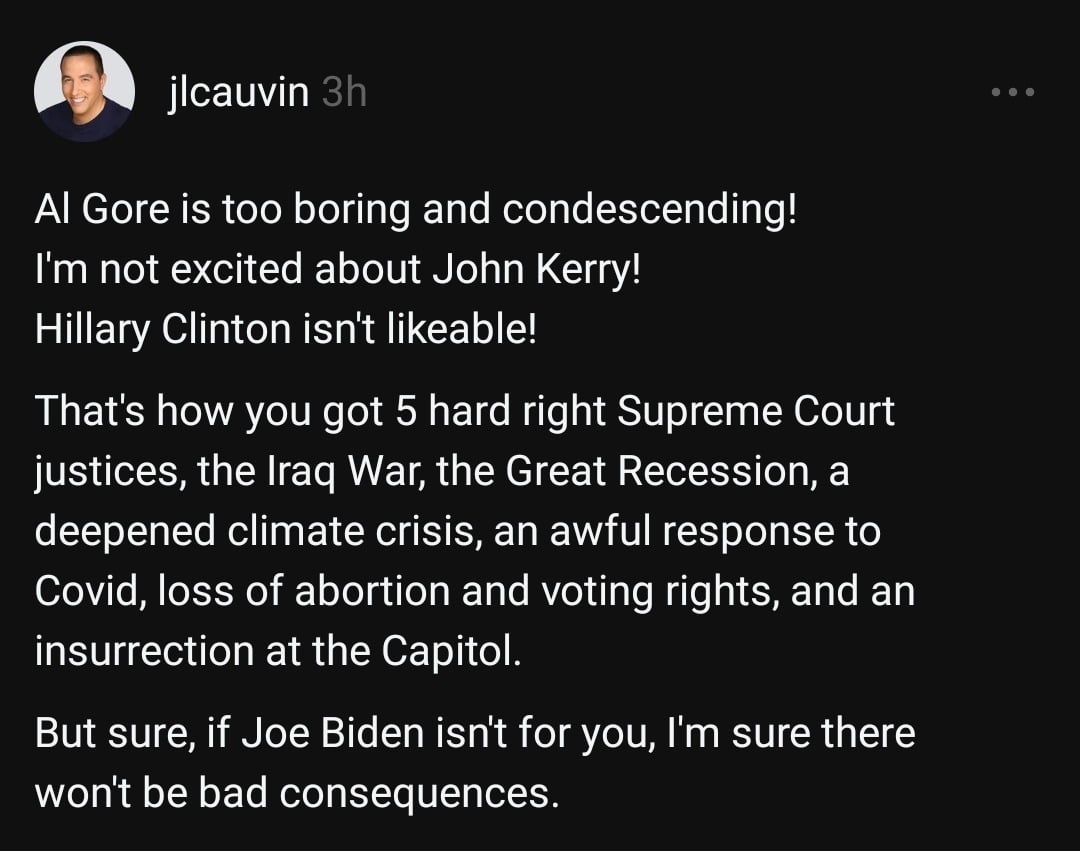
Task: Open the three-dot more options menu
Action: coord(1013,93)
